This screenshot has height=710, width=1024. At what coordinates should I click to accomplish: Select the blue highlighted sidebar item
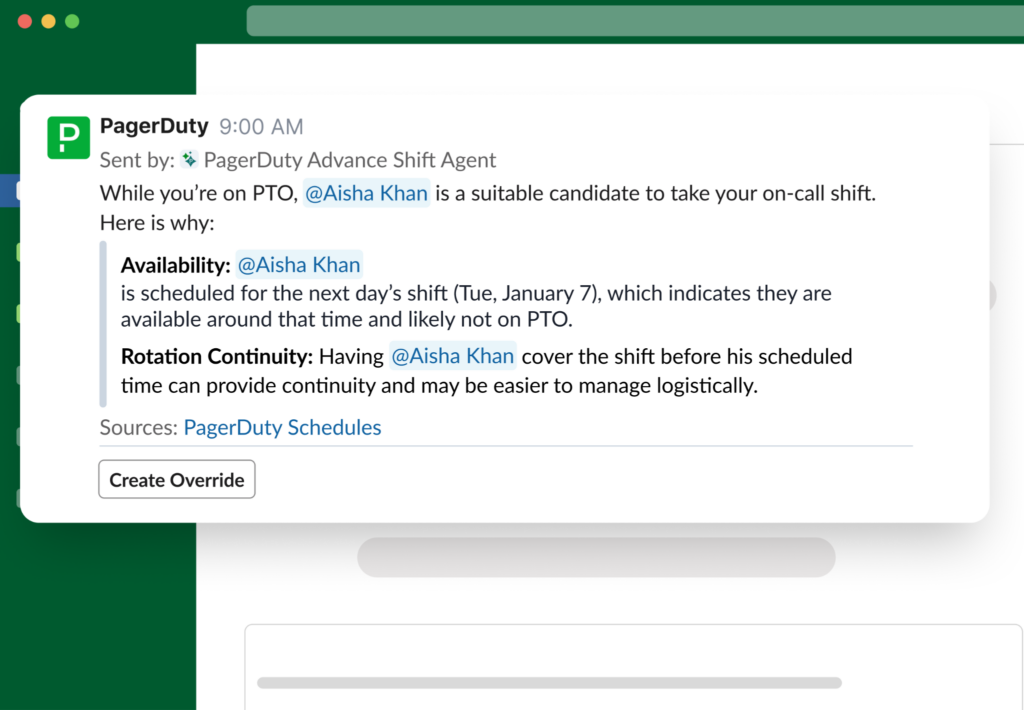9,190
